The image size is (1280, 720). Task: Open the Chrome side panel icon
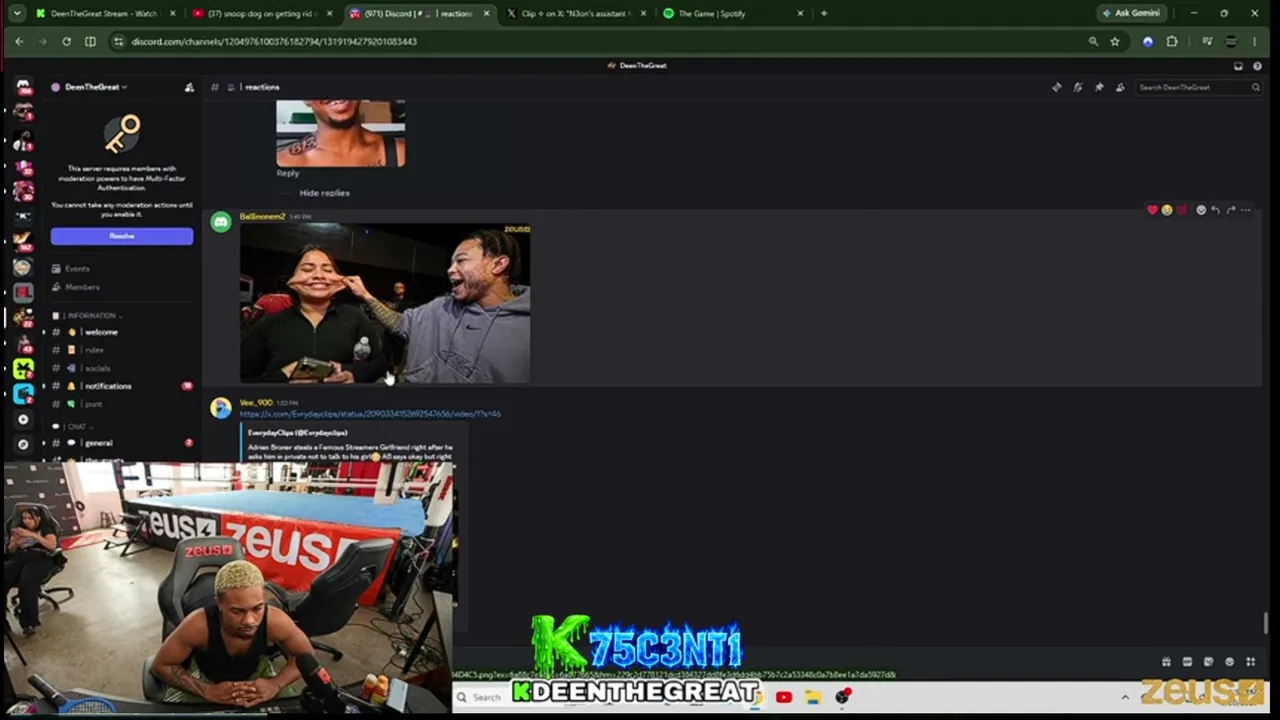90,41
